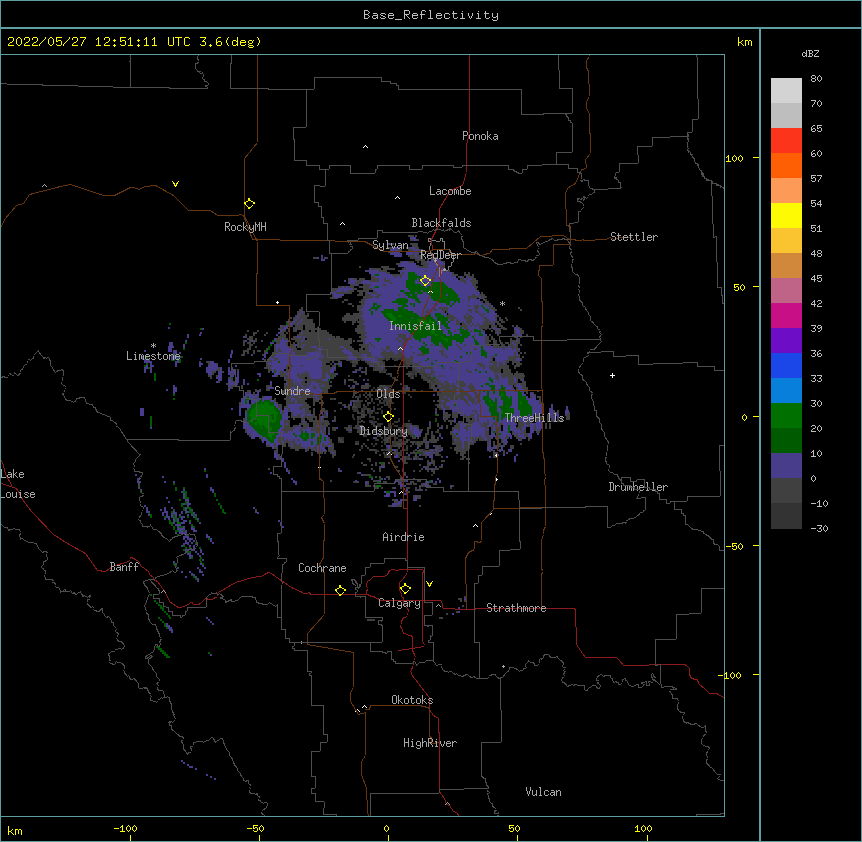
Task: Click the red 65 dBZ legend swatch
Action: click(x=786, y=141)
